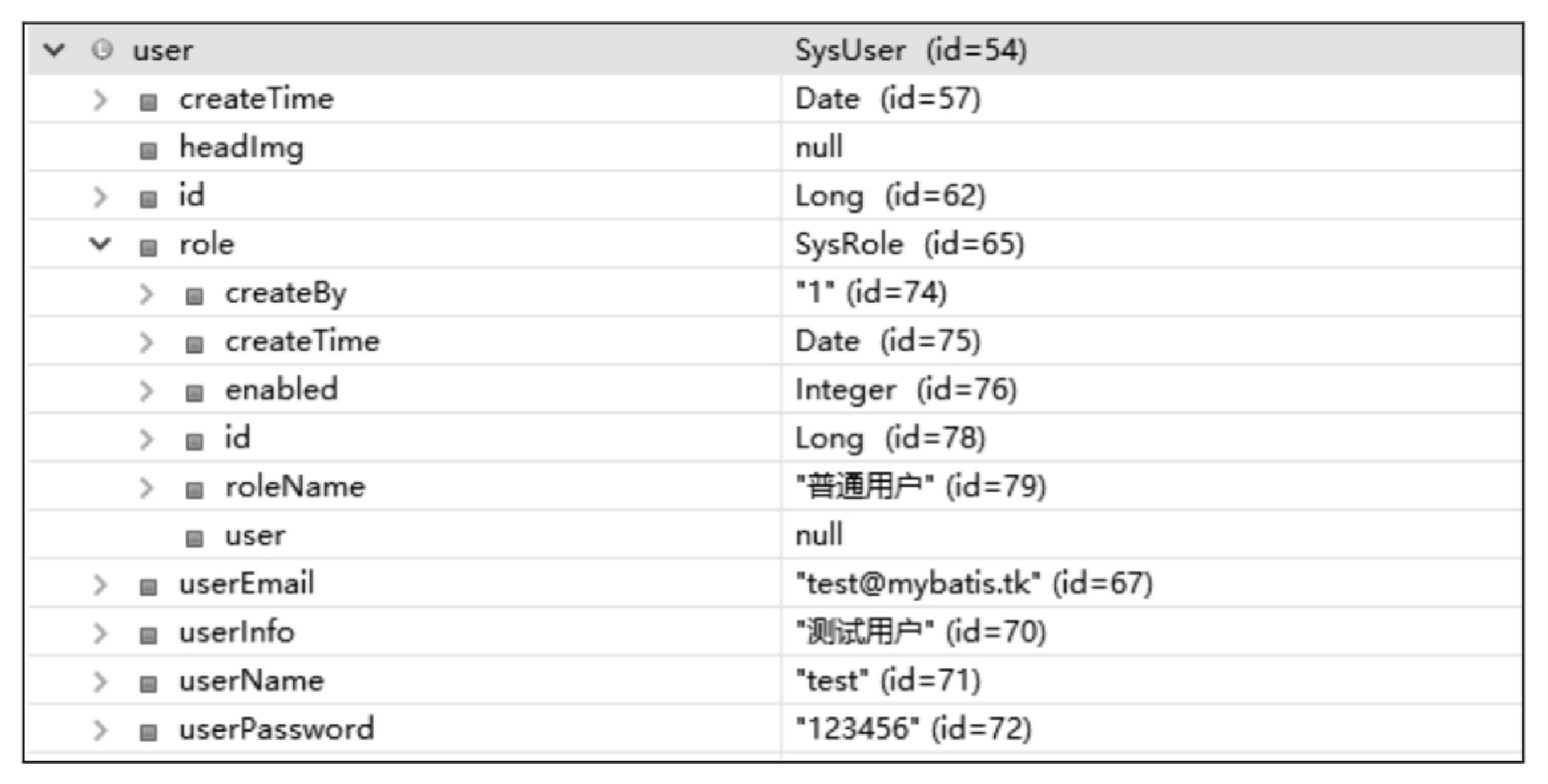Viewport: 1548px width, 784px height.
Task: Click the field icon beside userInfo
Action: click(148, 636)
